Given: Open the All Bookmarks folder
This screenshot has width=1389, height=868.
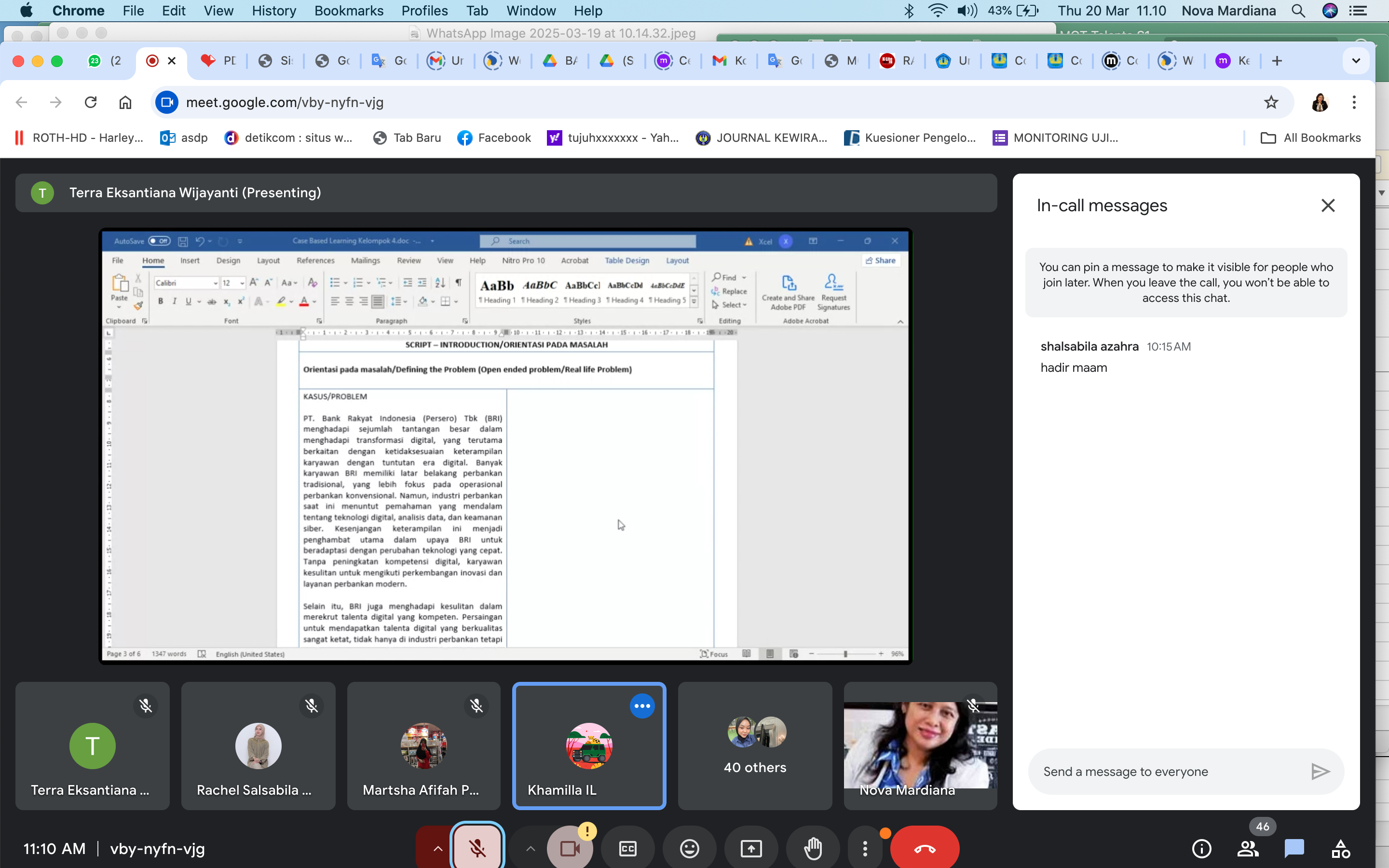Looking at the screenshot, I should click(x=1310, y=138).
